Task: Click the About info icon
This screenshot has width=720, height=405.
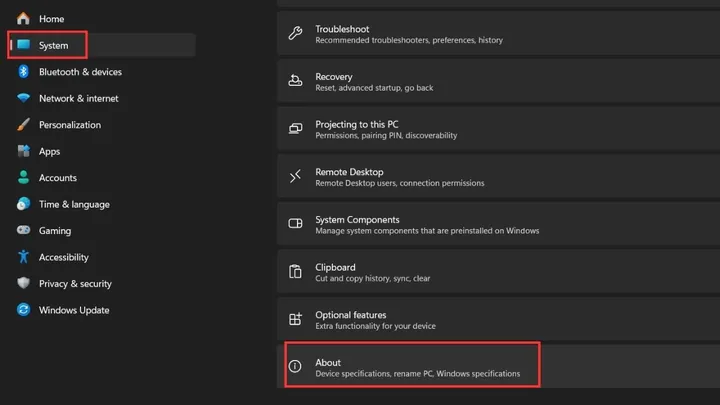Action: pos(295,366)
